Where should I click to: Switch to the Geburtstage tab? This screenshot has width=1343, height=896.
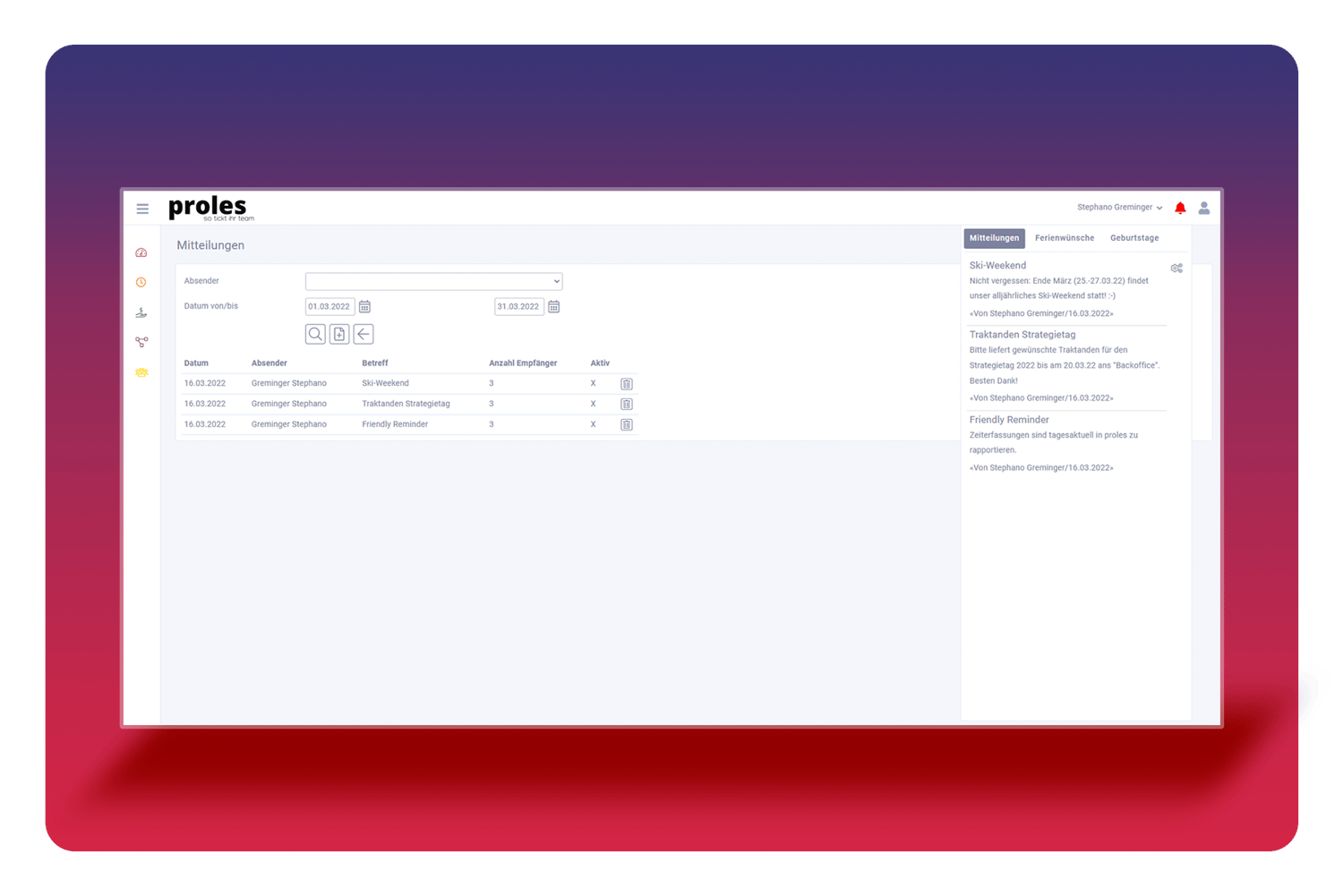tap(1134, 238)
